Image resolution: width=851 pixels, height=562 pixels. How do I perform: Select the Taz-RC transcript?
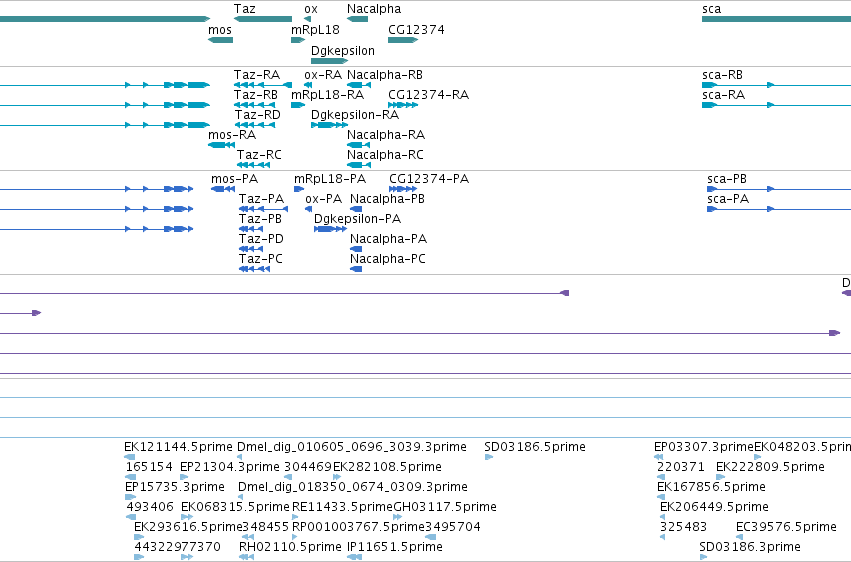[253, 165]
